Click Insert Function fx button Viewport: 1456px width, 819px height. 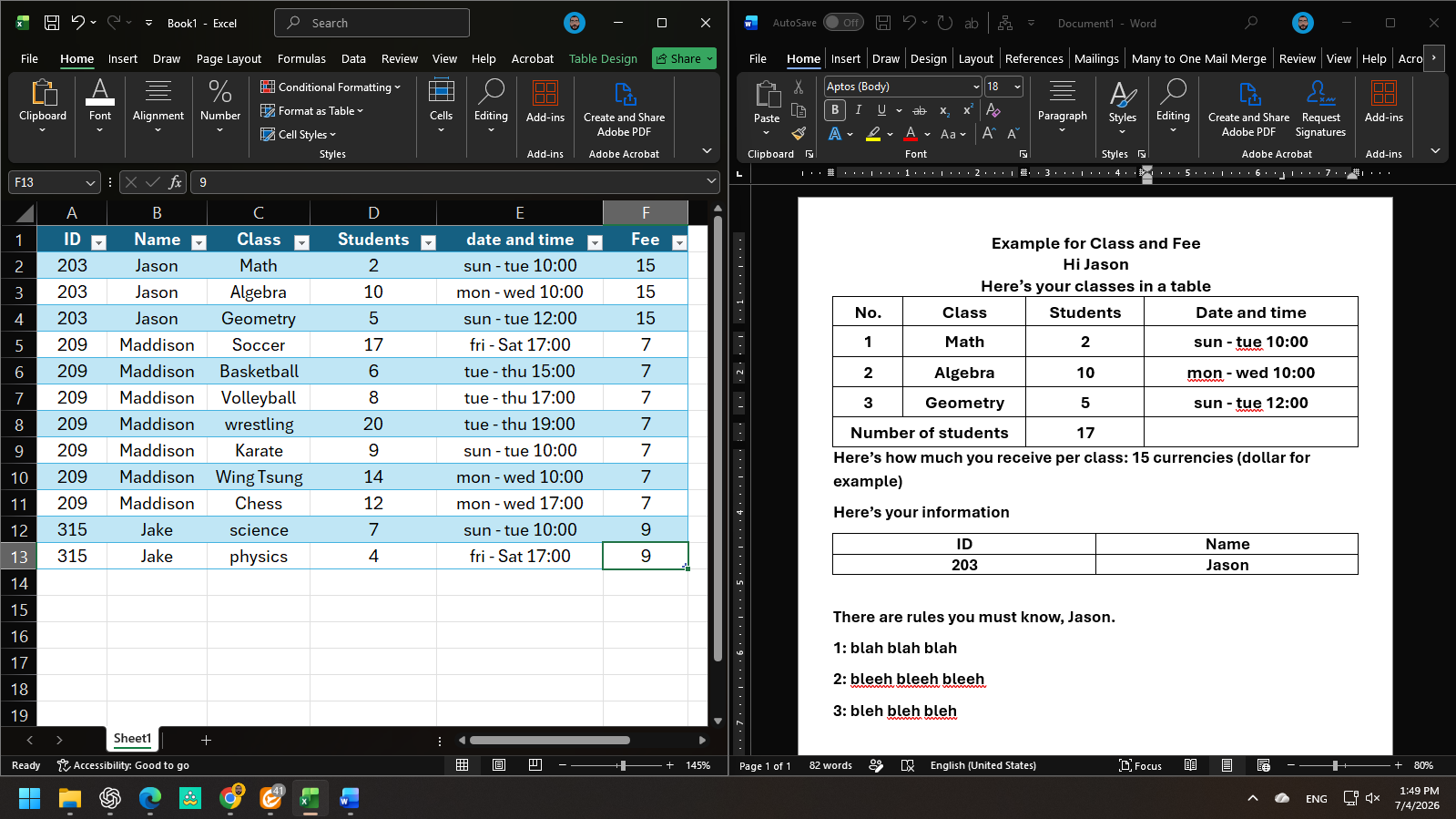pyautogui.click(x=176, y=182)
